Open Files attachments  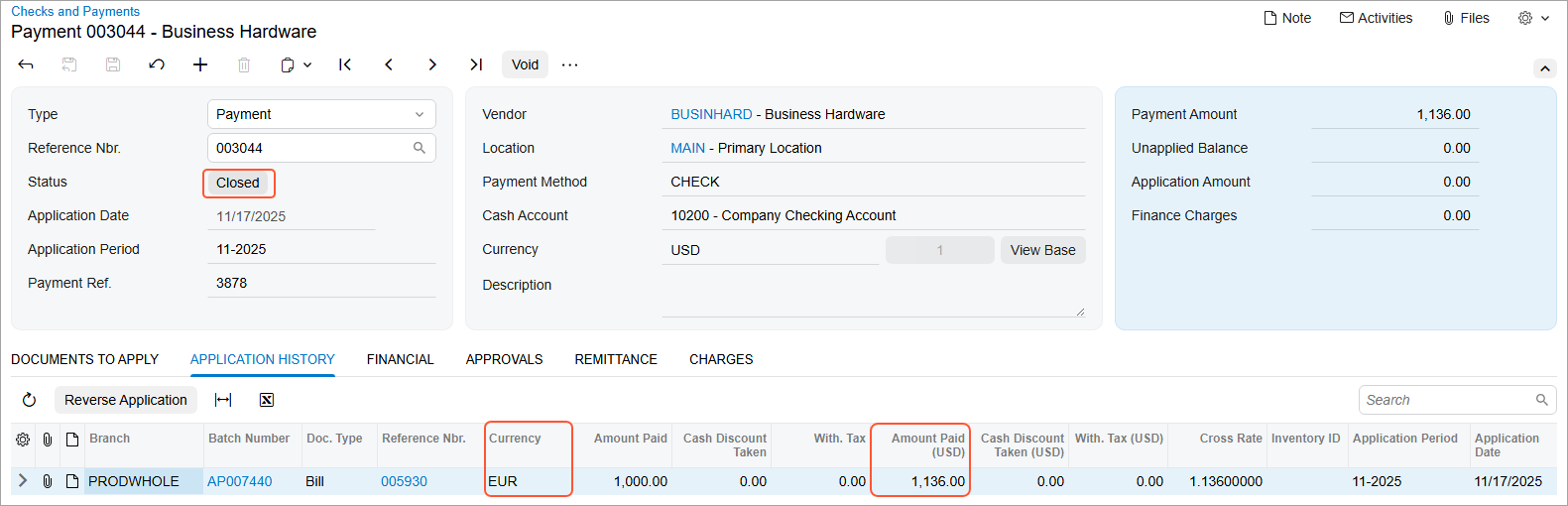click(x=1466, y=18)
